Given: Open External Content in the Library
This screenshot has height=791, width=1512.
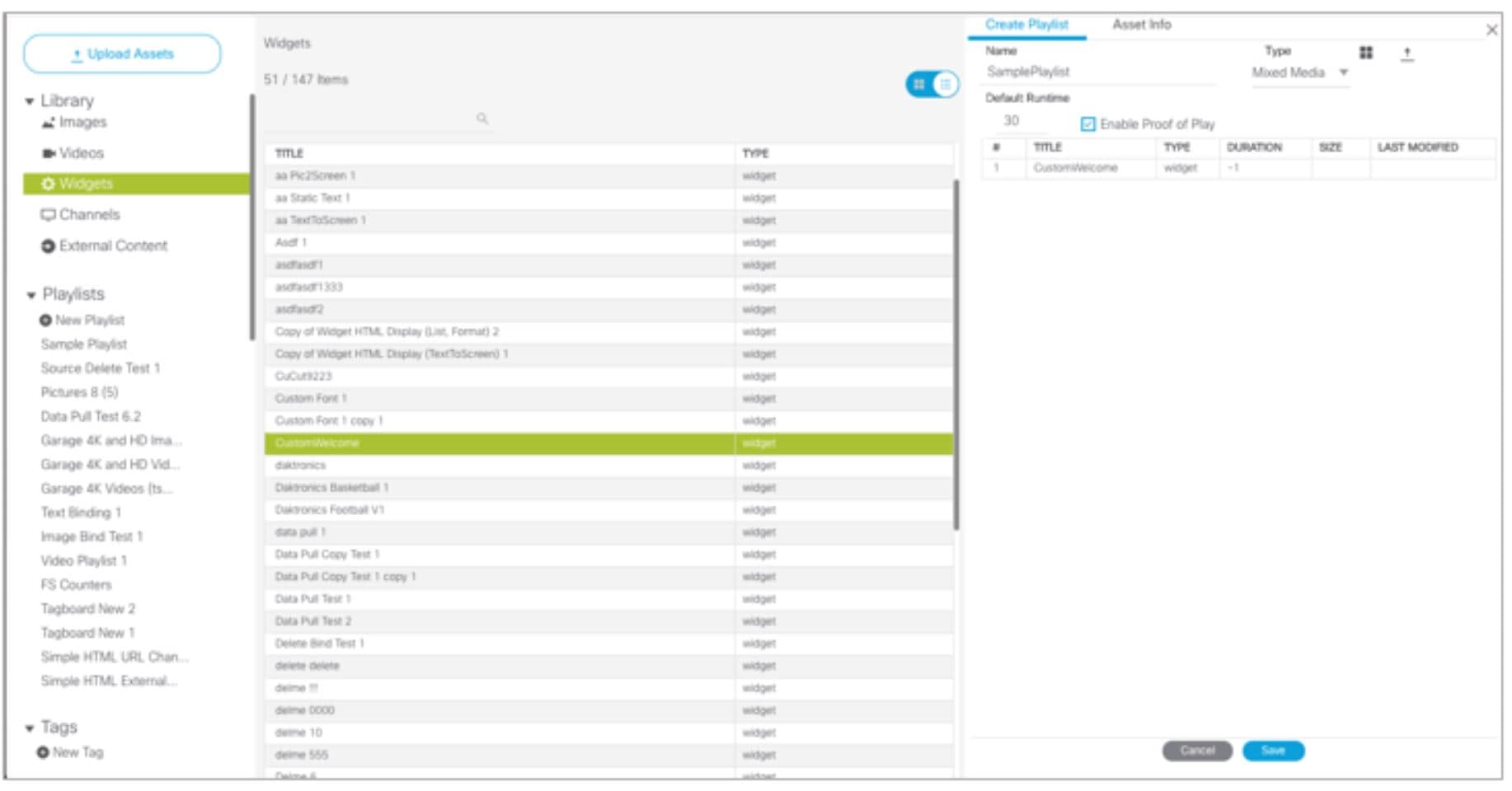Looking at the screenshot, I should (49, 245).
